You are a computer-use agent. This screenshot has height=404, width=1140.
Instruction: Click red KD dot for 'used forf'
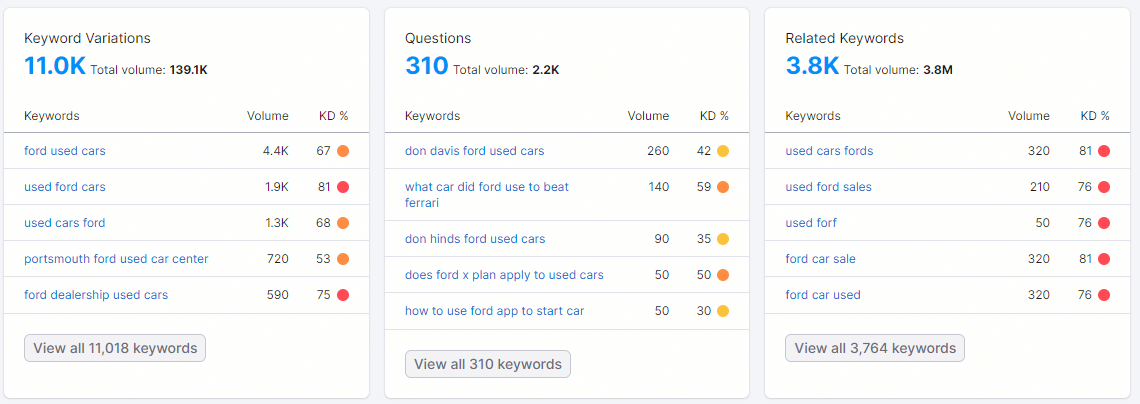point(1104,223)
